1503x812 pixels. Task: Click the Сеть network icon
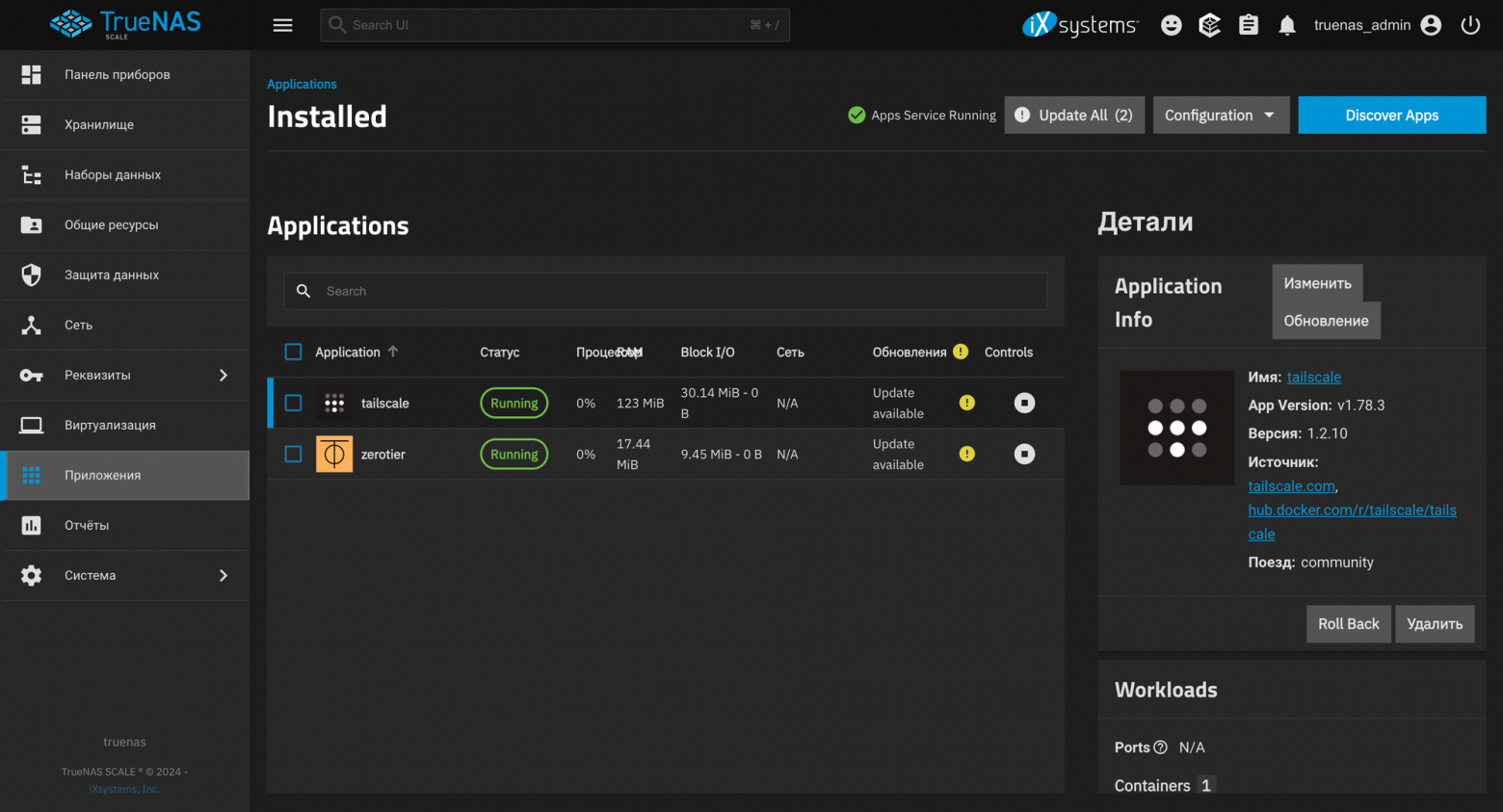pos(31,325)
